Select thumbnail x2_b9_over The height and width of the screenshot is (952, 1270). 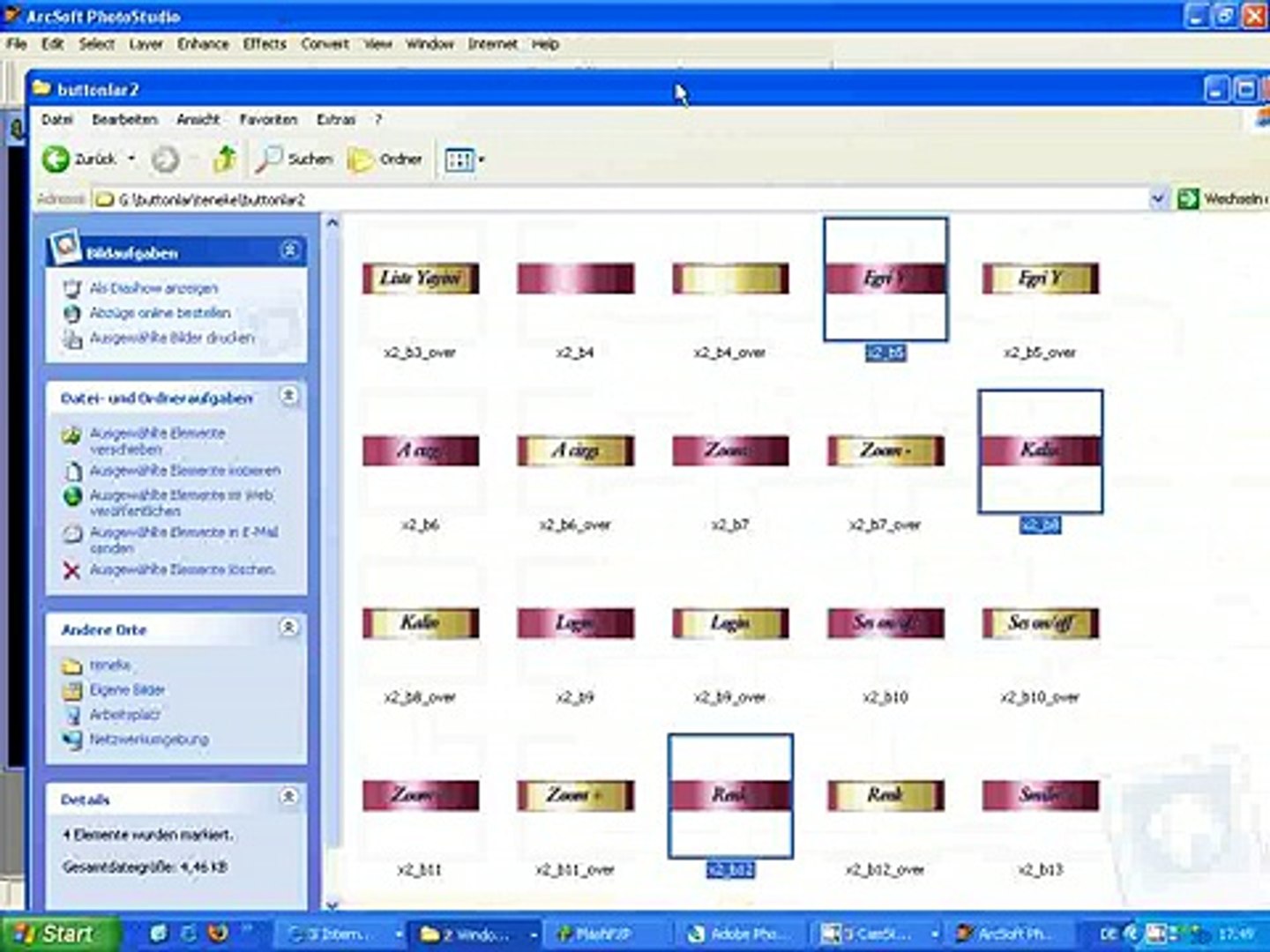(730, 623)
